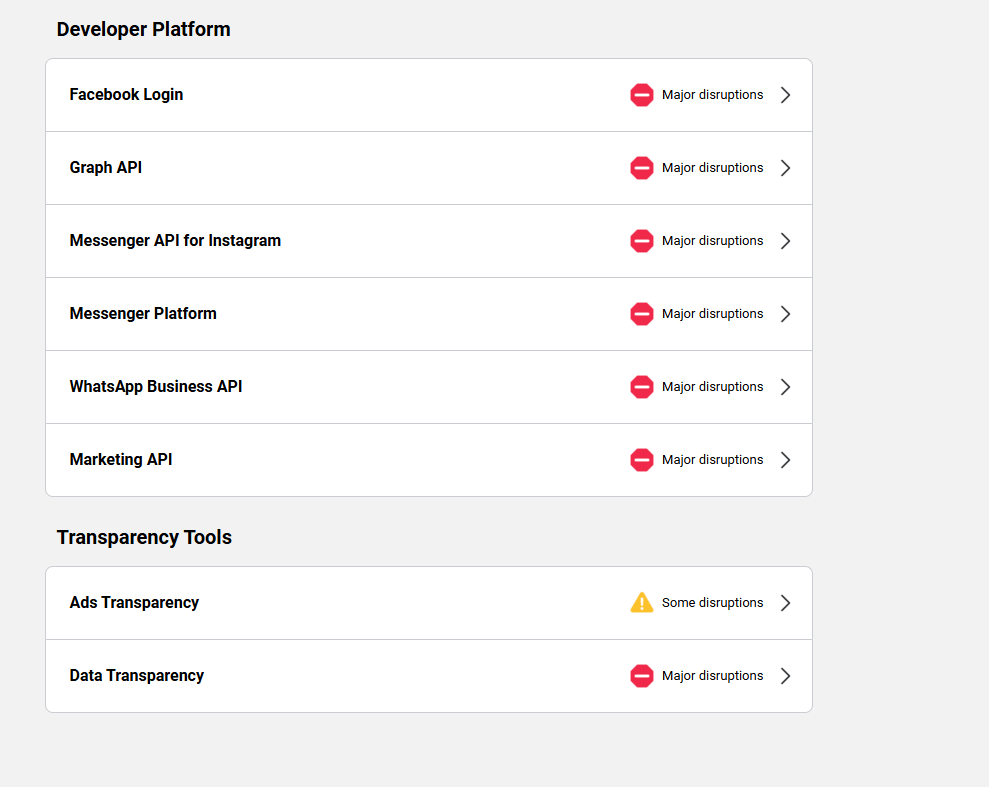The image size is (989, 787).
Task: Click the Data Transparency red stop icon
Action: [641, 676]
